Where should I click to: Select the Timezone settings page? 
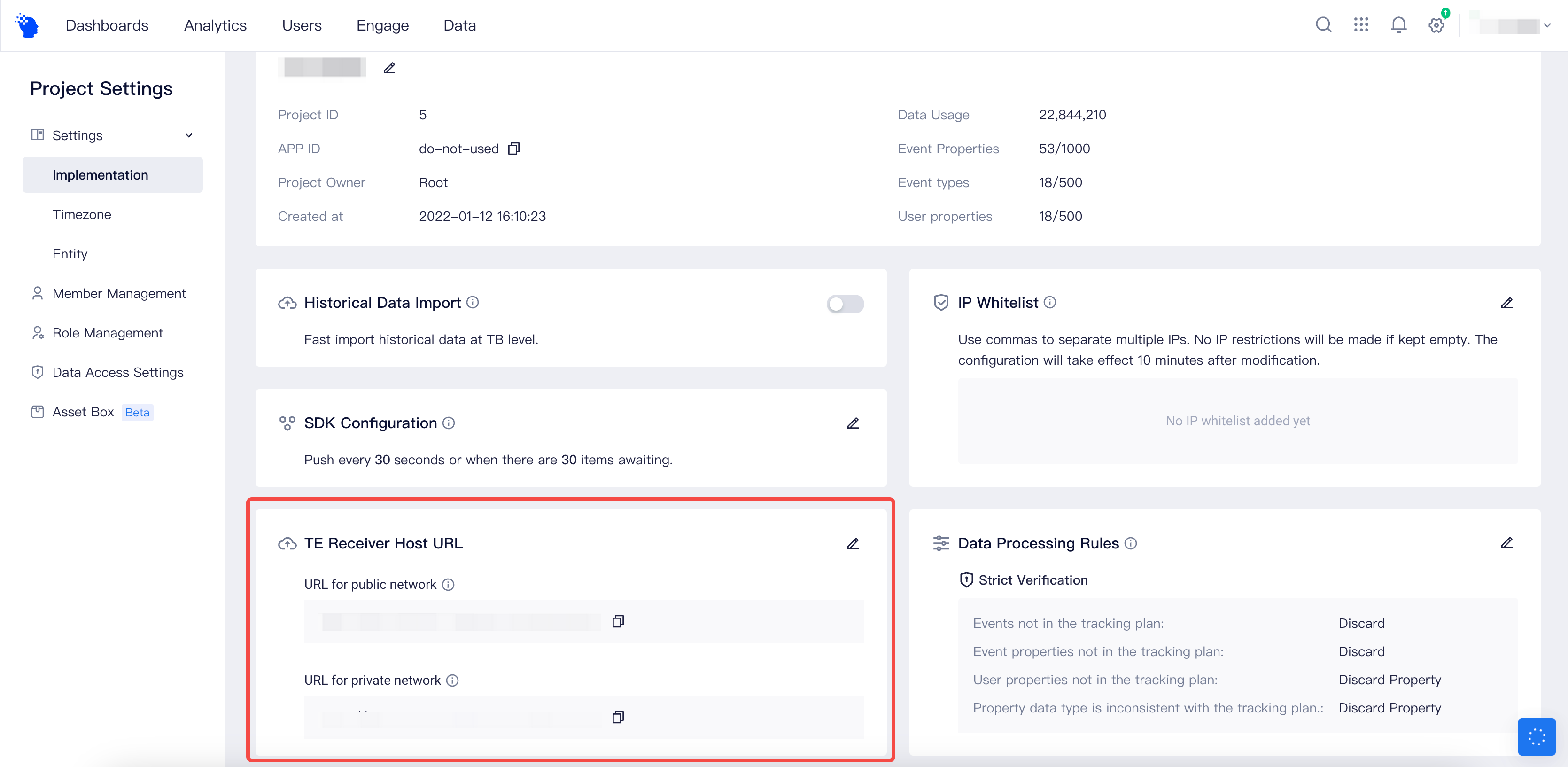pos(82,214)
